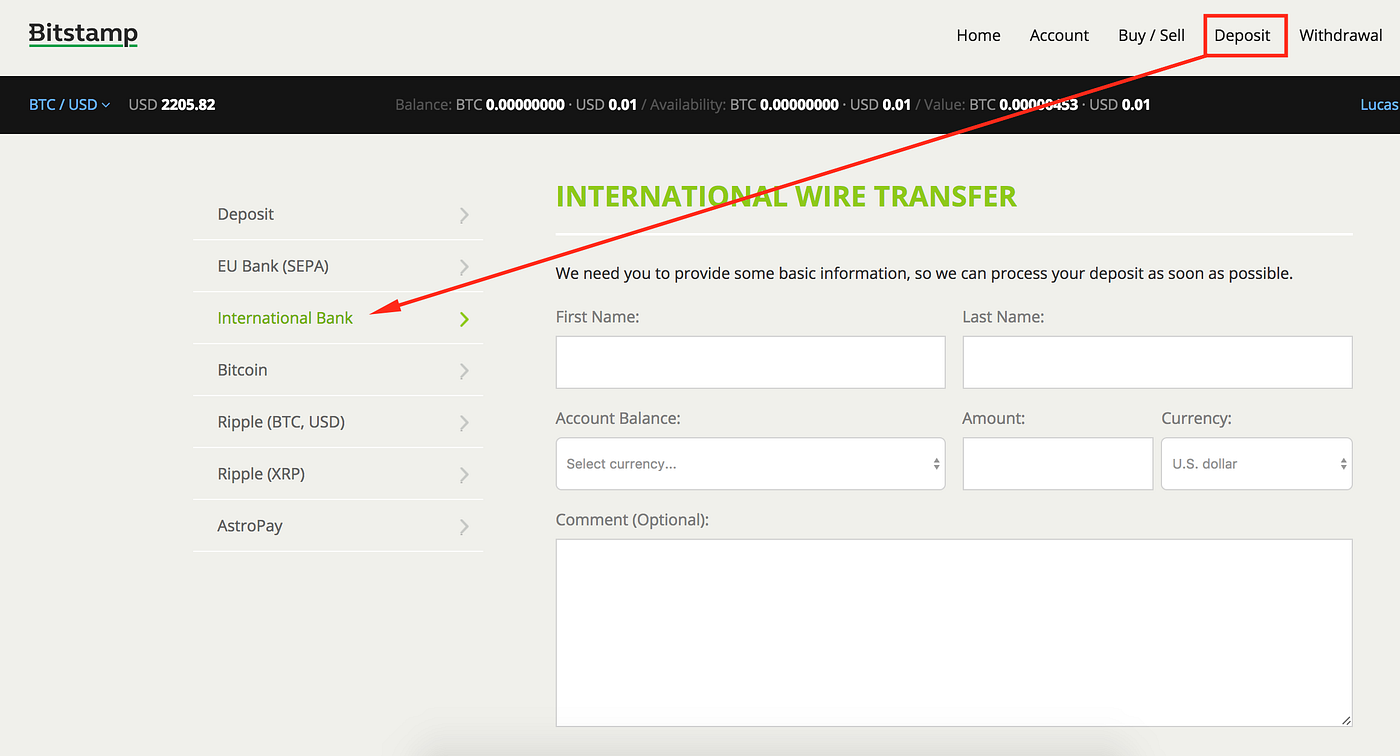Open AstroPay deposit option

pyautogui.click(x=338, y=526)
